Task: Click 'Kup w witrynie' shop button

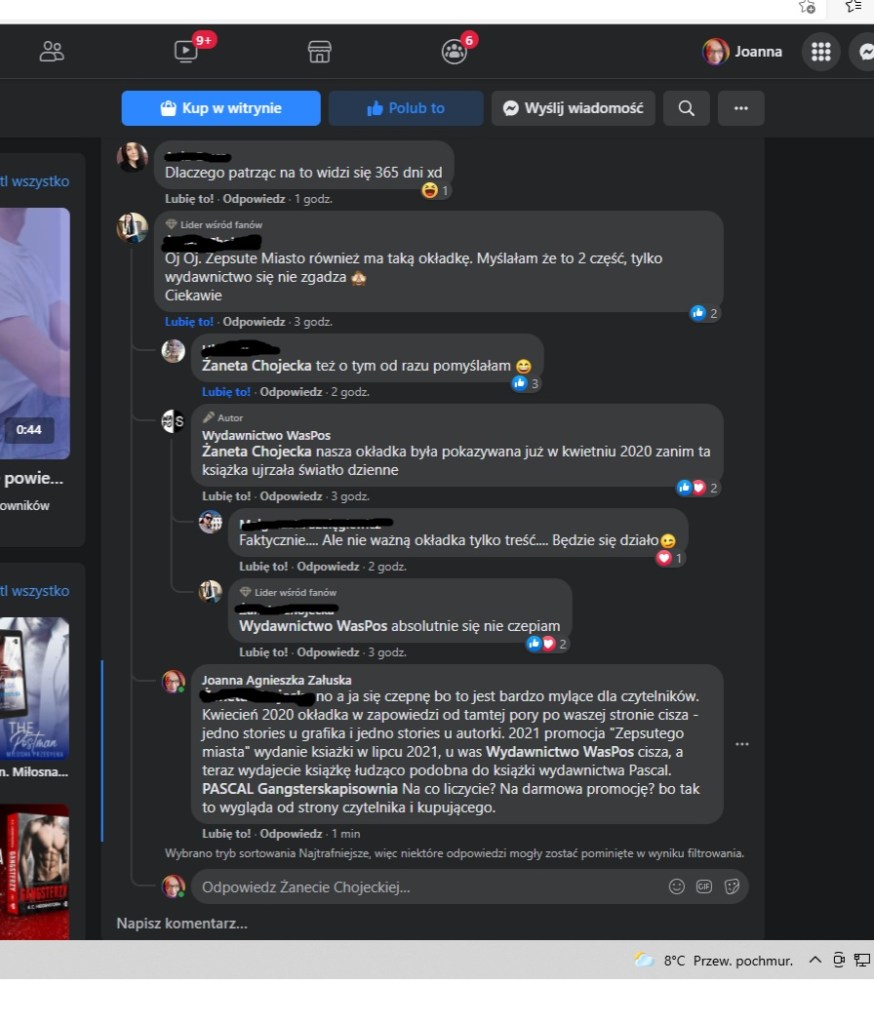Action: pos(221,108)
